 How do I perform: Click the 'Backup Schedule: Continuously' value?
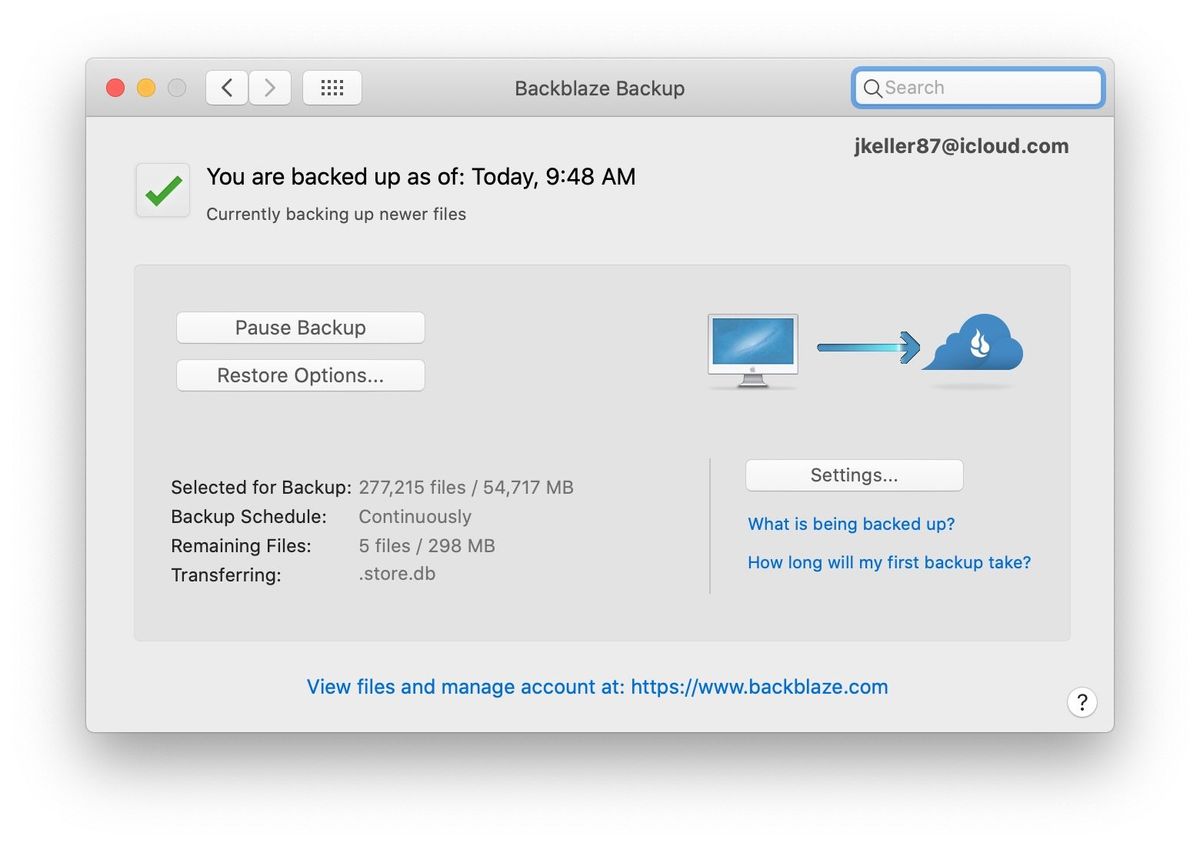click(414, 516)
